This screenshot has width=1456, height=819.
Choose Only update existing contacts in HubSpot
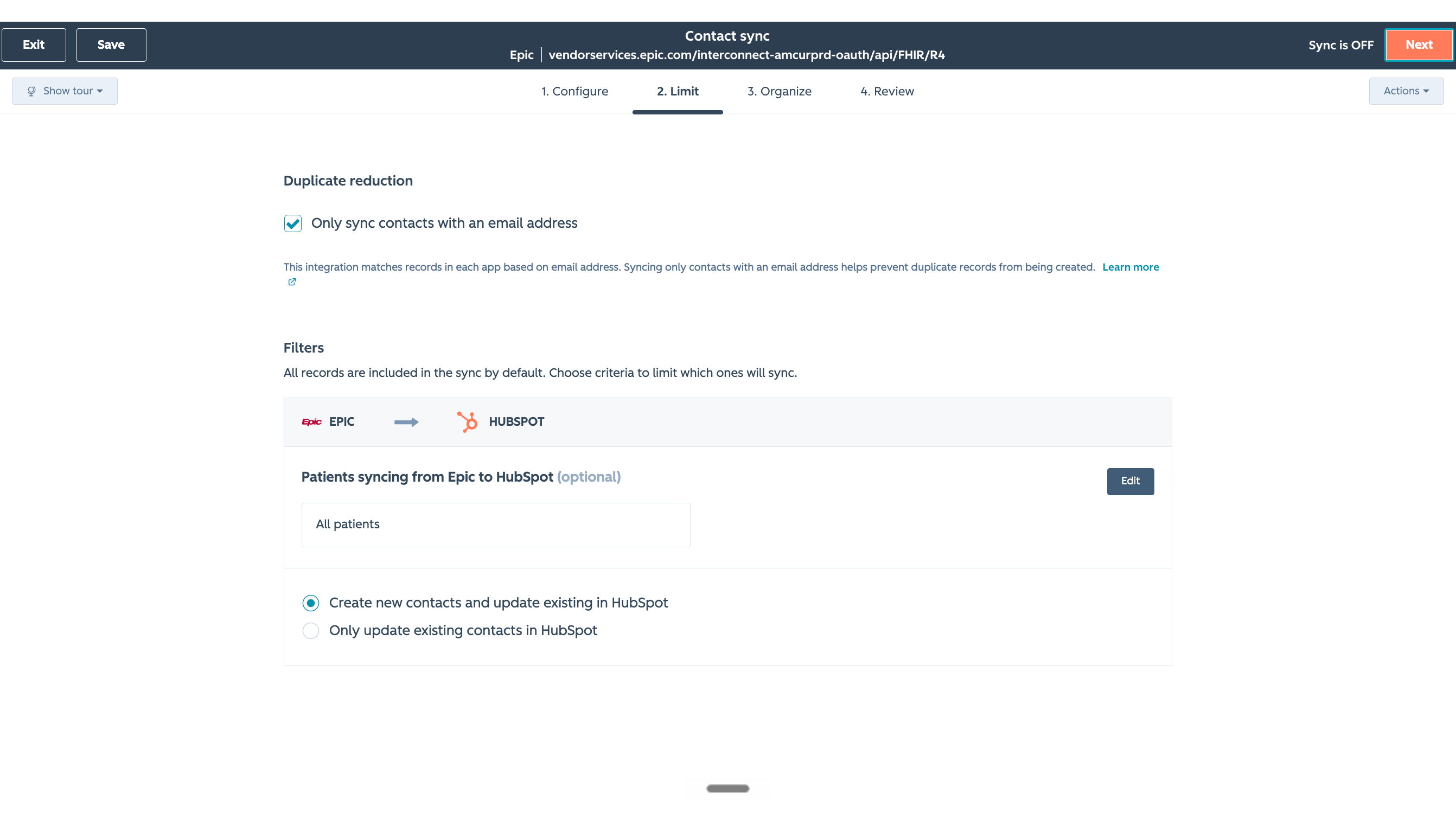pos(311,631)
